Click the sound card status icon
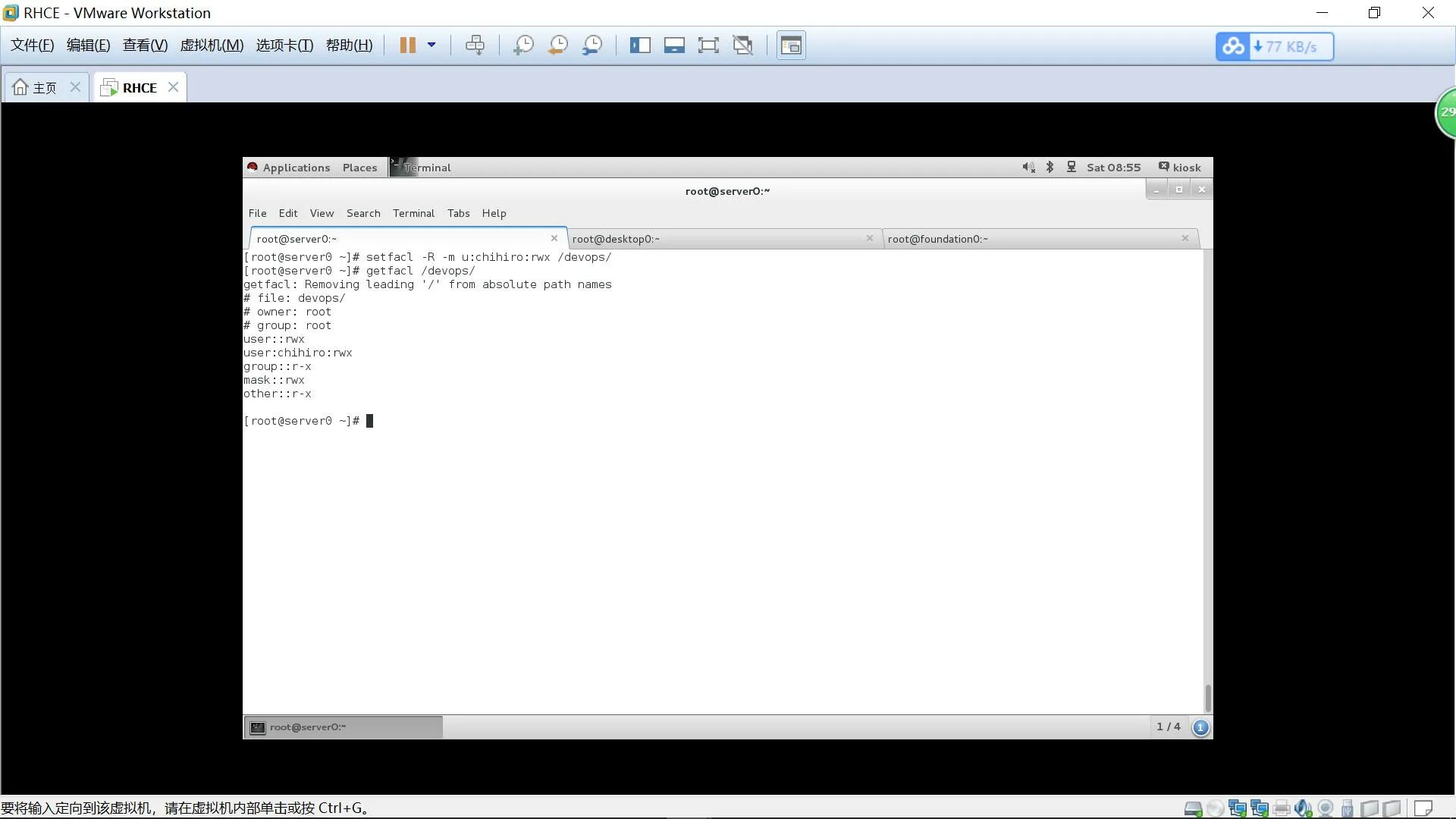Screen dimensions: 1456x819 coord(1303,808)
